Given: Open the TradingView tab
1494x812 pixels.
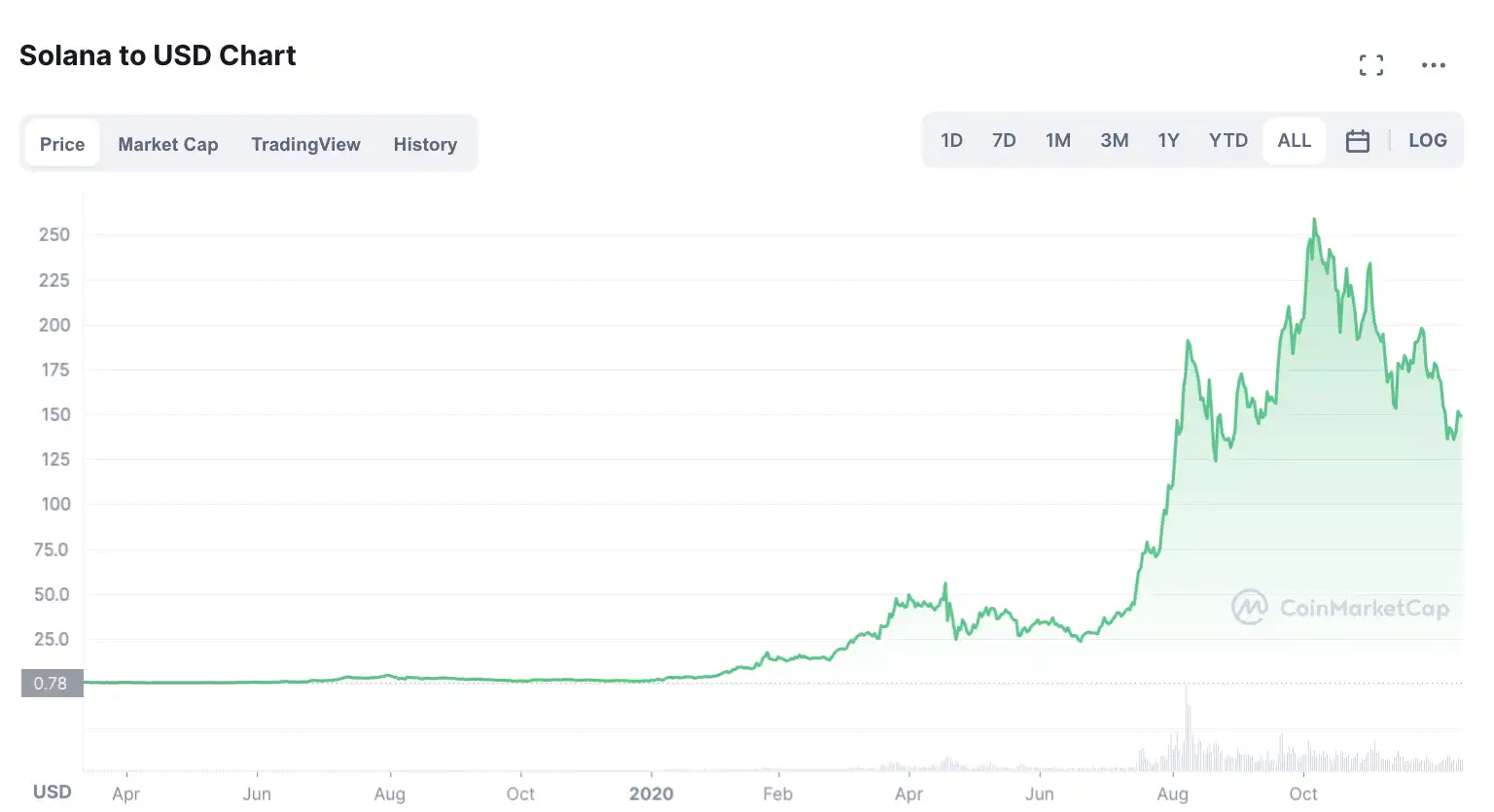Looking at the screenshot, I should coord(305,144).
